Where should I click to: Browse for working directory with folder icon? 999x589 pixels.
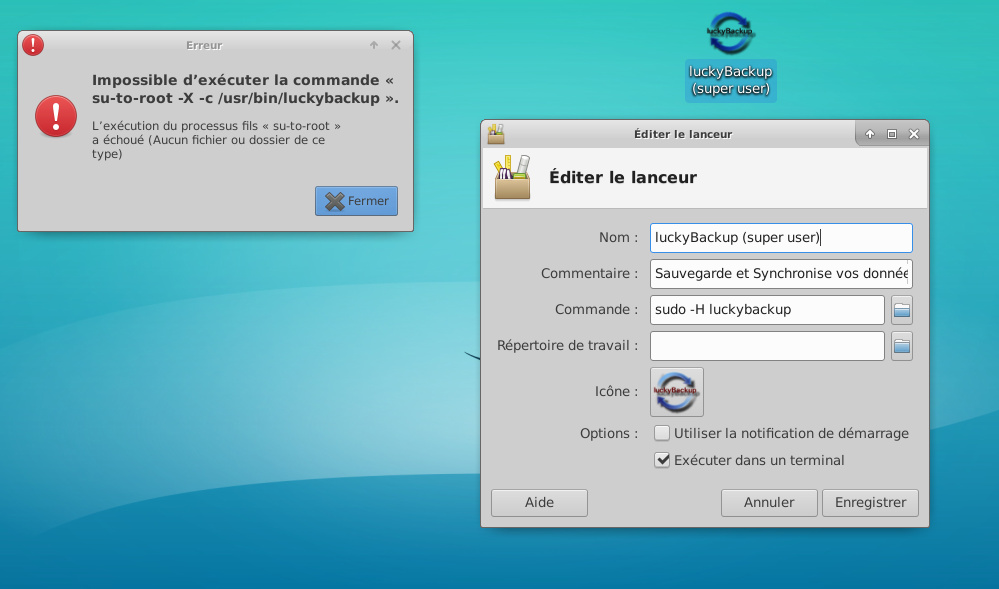tap(902, 346)
